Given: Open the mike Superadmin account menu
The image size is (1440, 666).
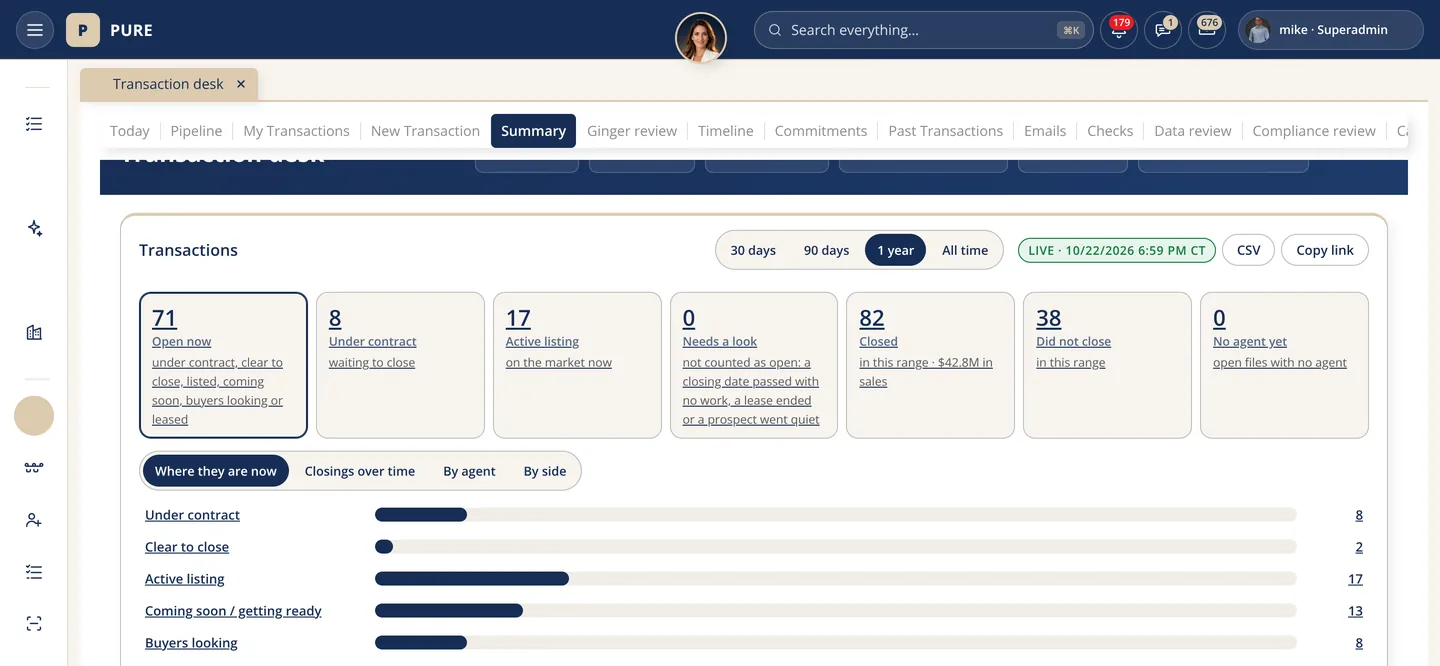Looking at the screenshot, I should point(1330,30).
